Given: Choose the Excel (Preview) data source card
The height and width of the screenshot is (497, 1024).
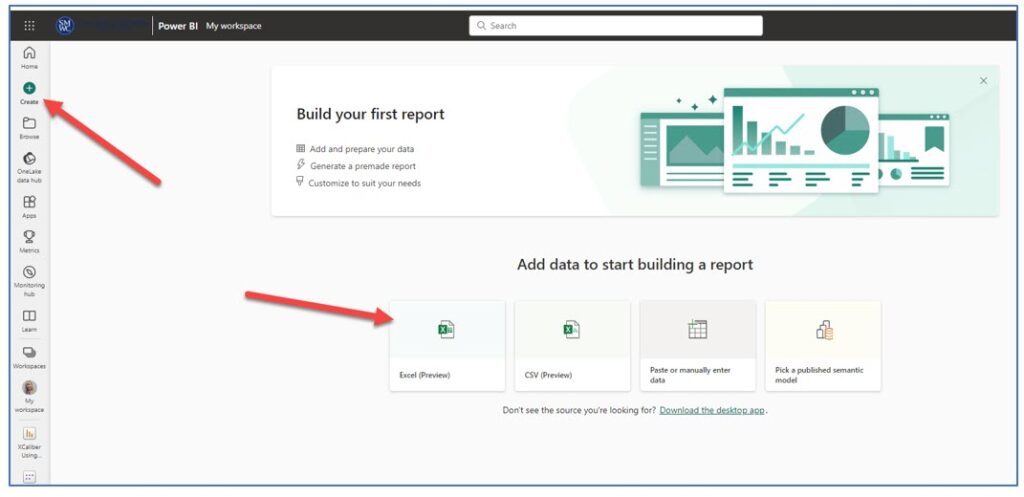Looking at the screenshot, I should [x=447, y=345].
